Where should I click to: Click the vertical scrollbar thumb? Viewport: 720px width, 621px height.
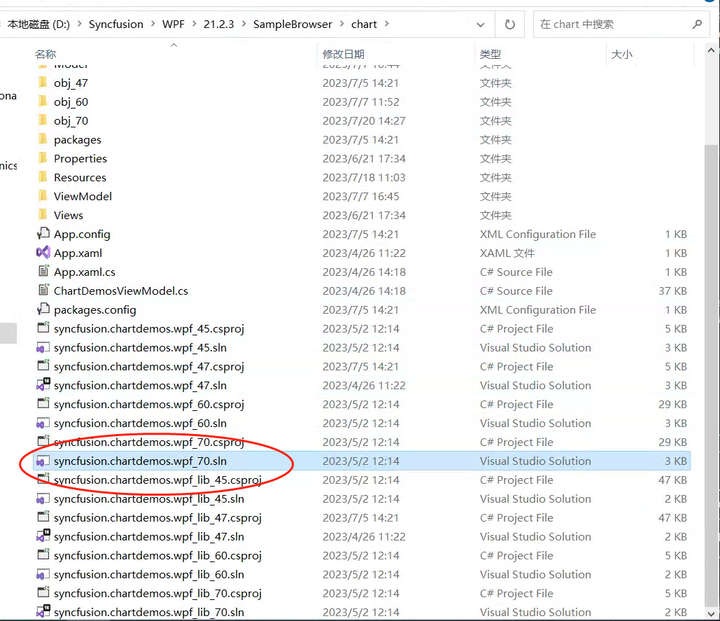pyautogui.click(x=711, y=375)
